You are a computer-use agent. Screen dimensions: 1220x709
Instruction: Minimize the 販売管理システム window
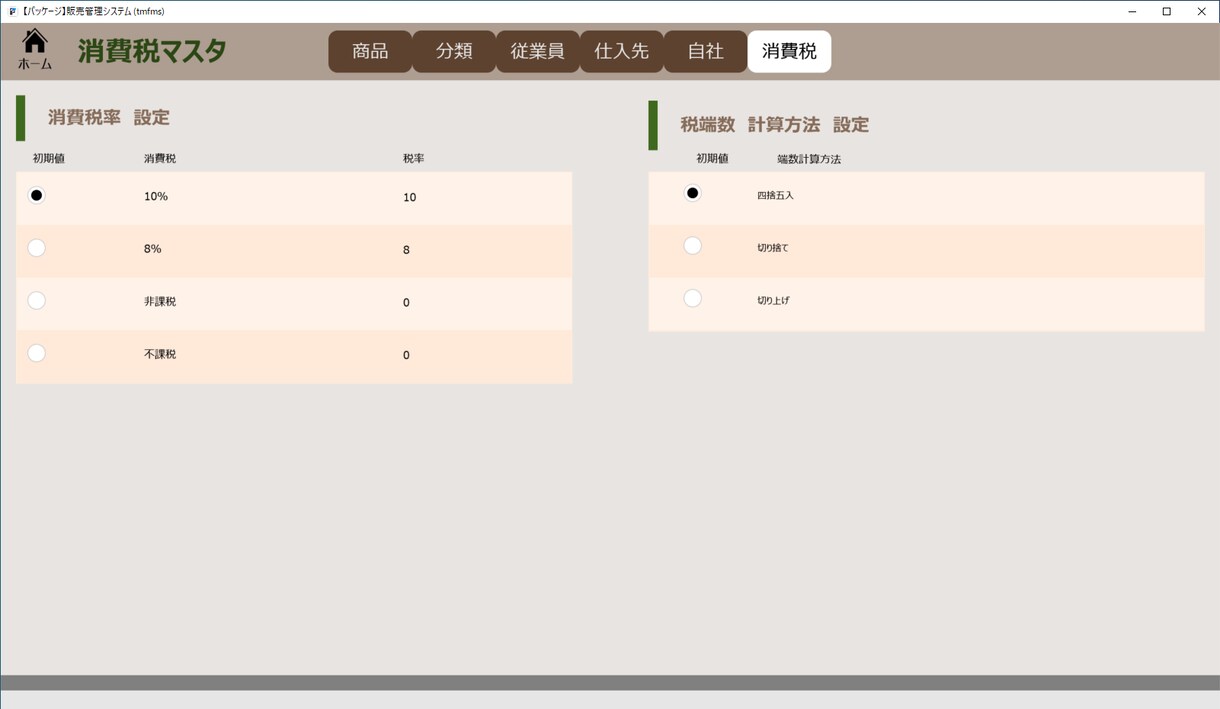pos(1132,11)
